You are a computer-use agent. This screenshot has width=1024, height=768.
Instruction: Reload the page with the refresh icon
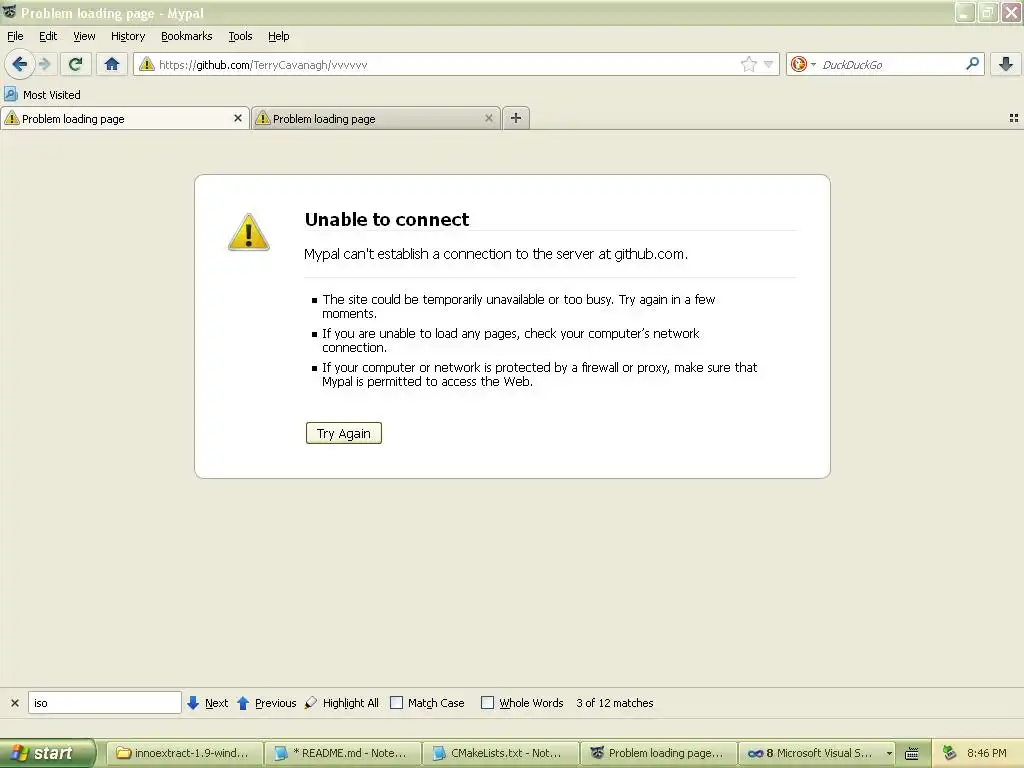tap(75, 64)
